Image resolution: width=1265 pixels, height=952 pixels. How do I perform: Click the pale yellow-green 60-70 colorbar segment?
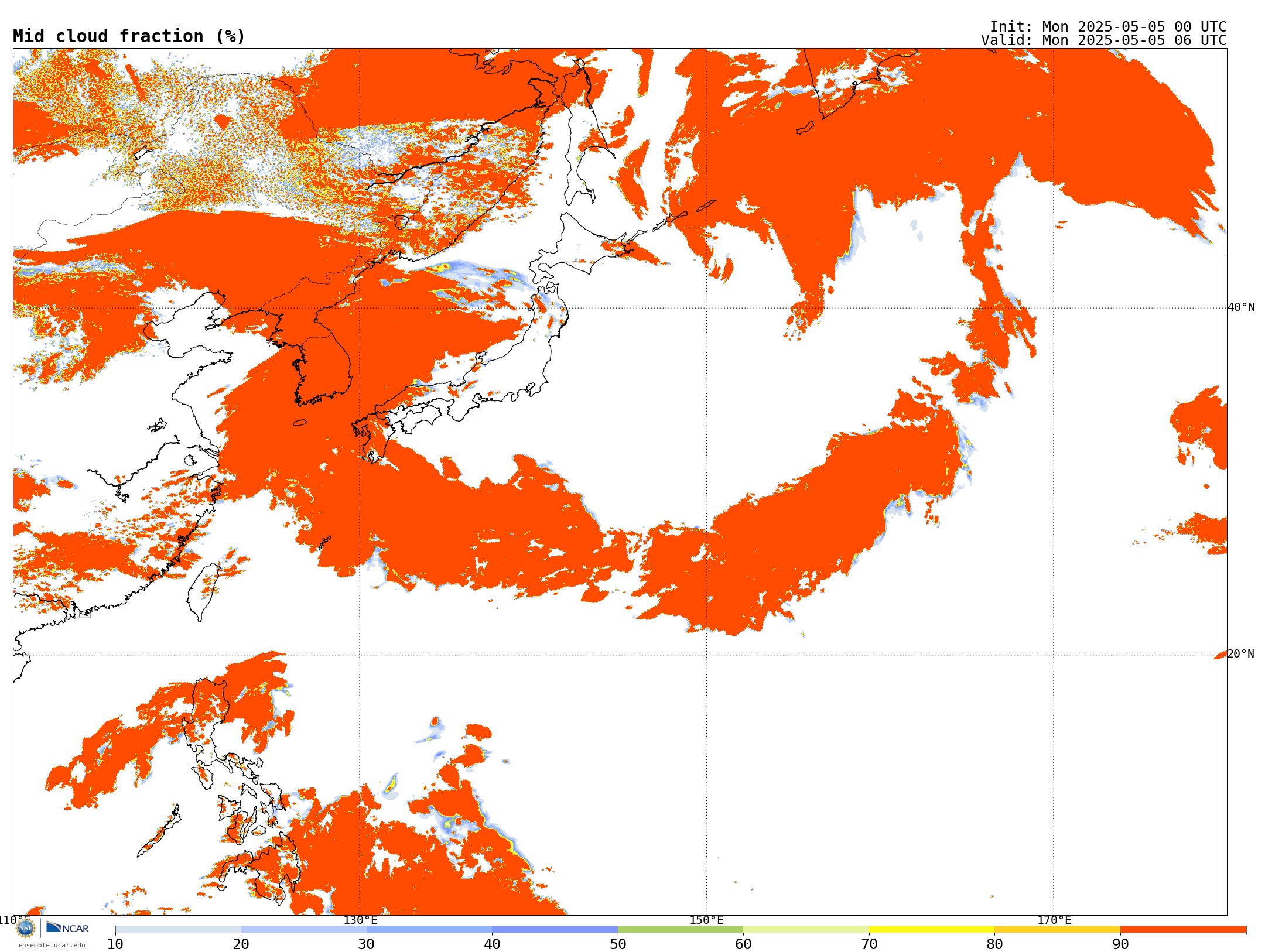(806, 930)
